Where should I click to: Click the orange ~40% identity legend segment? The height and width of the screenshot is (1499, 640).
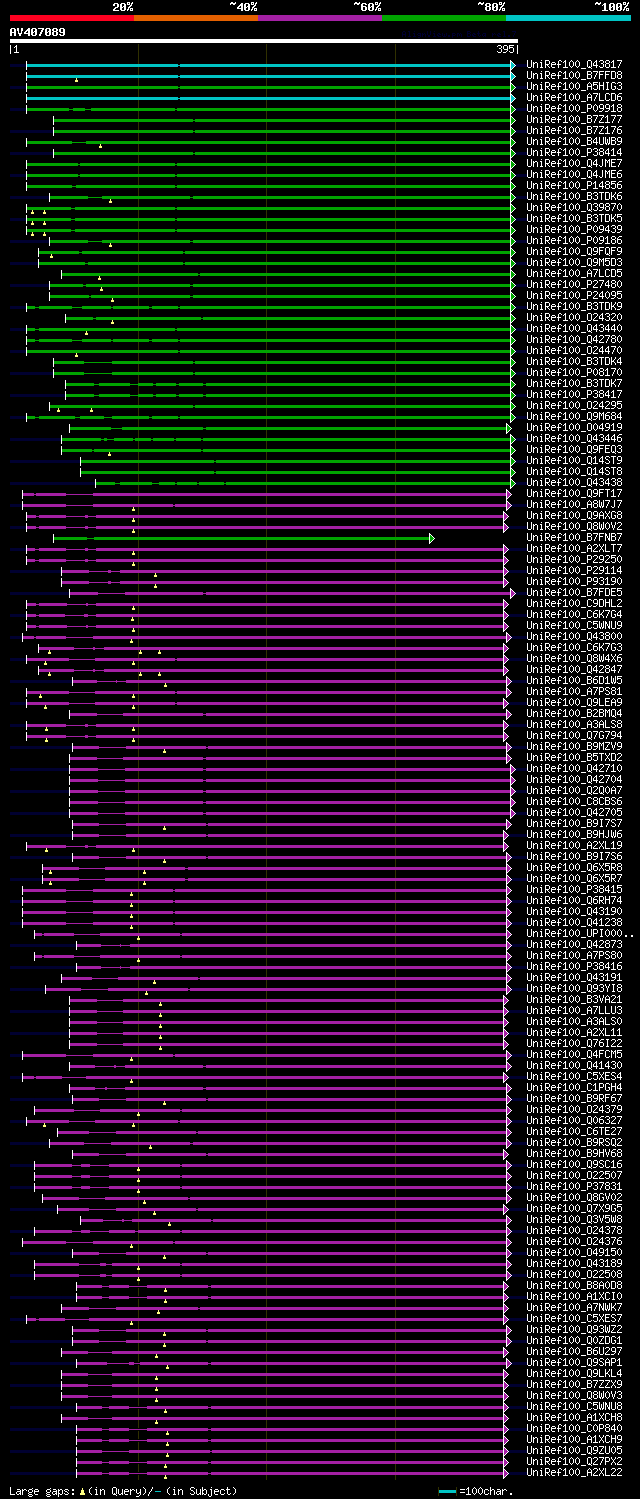tap(195, 18)
